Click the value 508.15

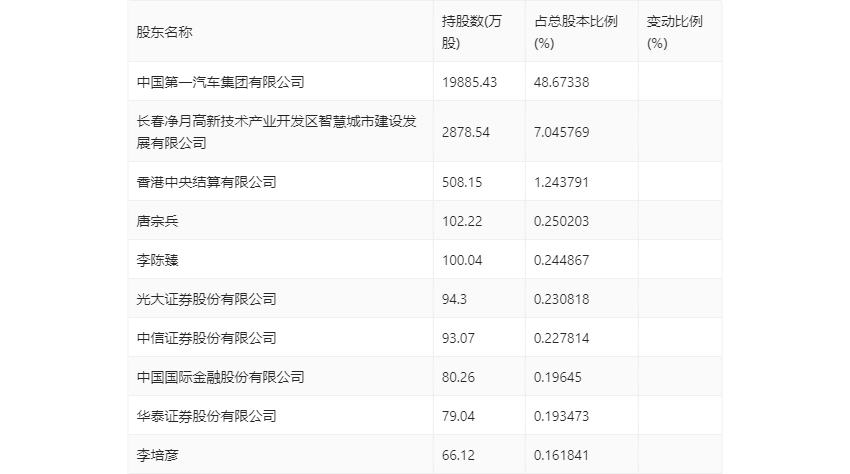(462, 182)
